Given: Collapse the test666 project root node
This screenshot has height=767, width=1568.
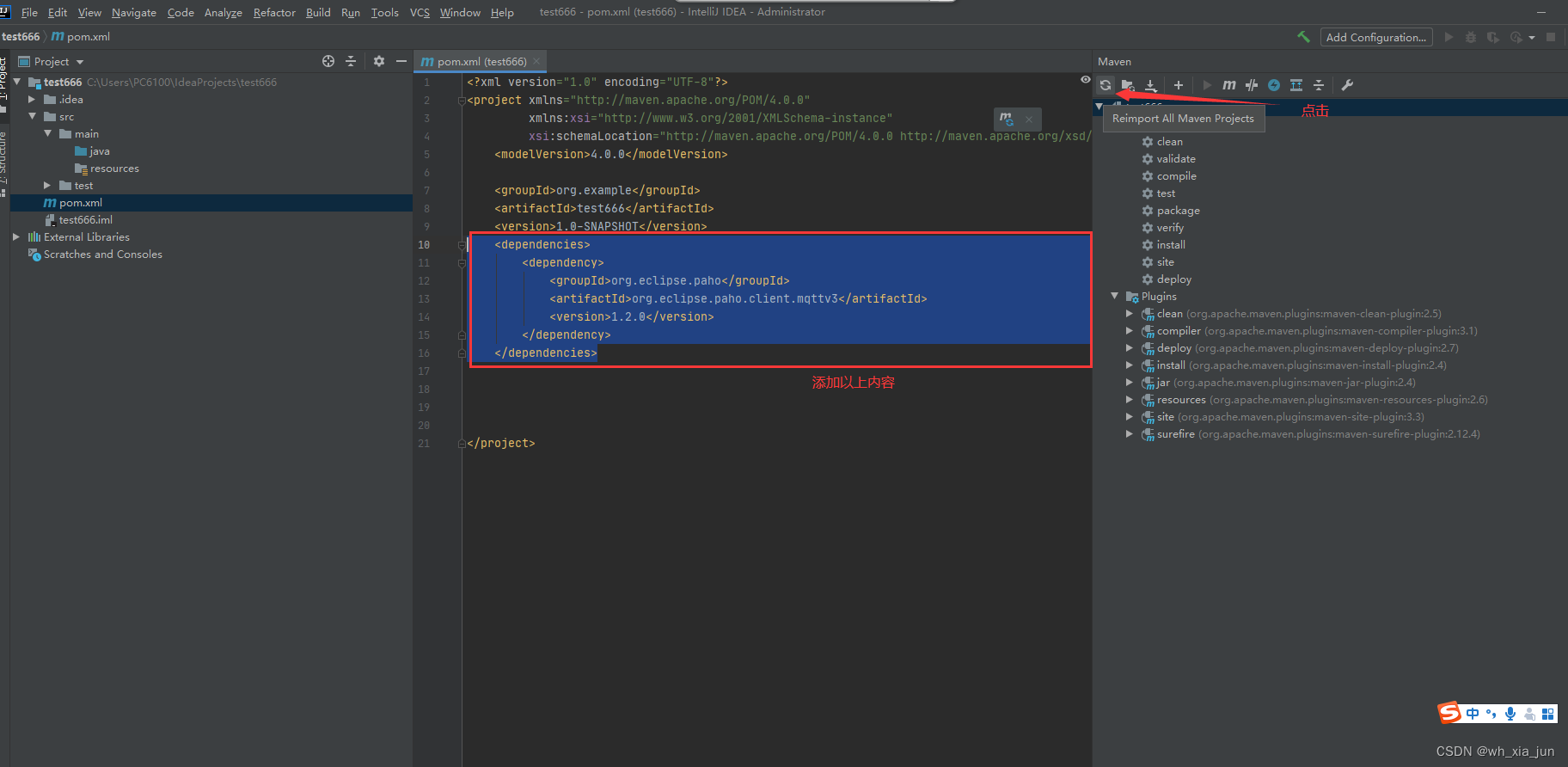Looking at the screenshot, I should click(x=17, y=82).
